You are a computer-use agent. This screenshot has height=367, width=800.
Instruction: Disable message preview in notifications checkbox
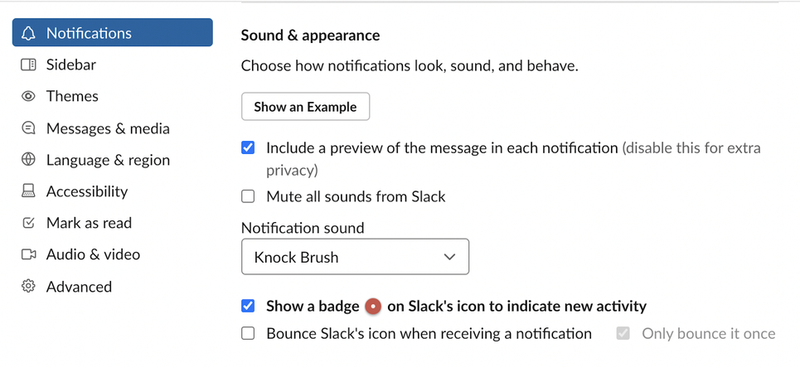[248, 148]
